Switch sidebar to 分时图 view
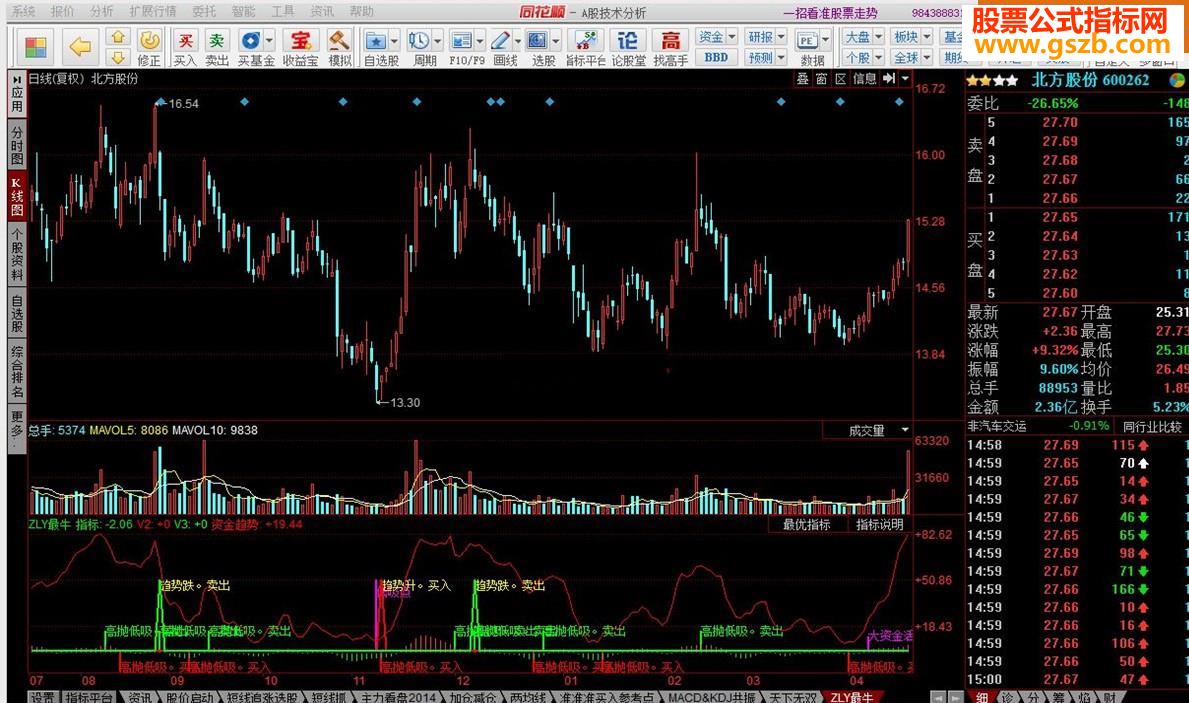 [17, 145]
